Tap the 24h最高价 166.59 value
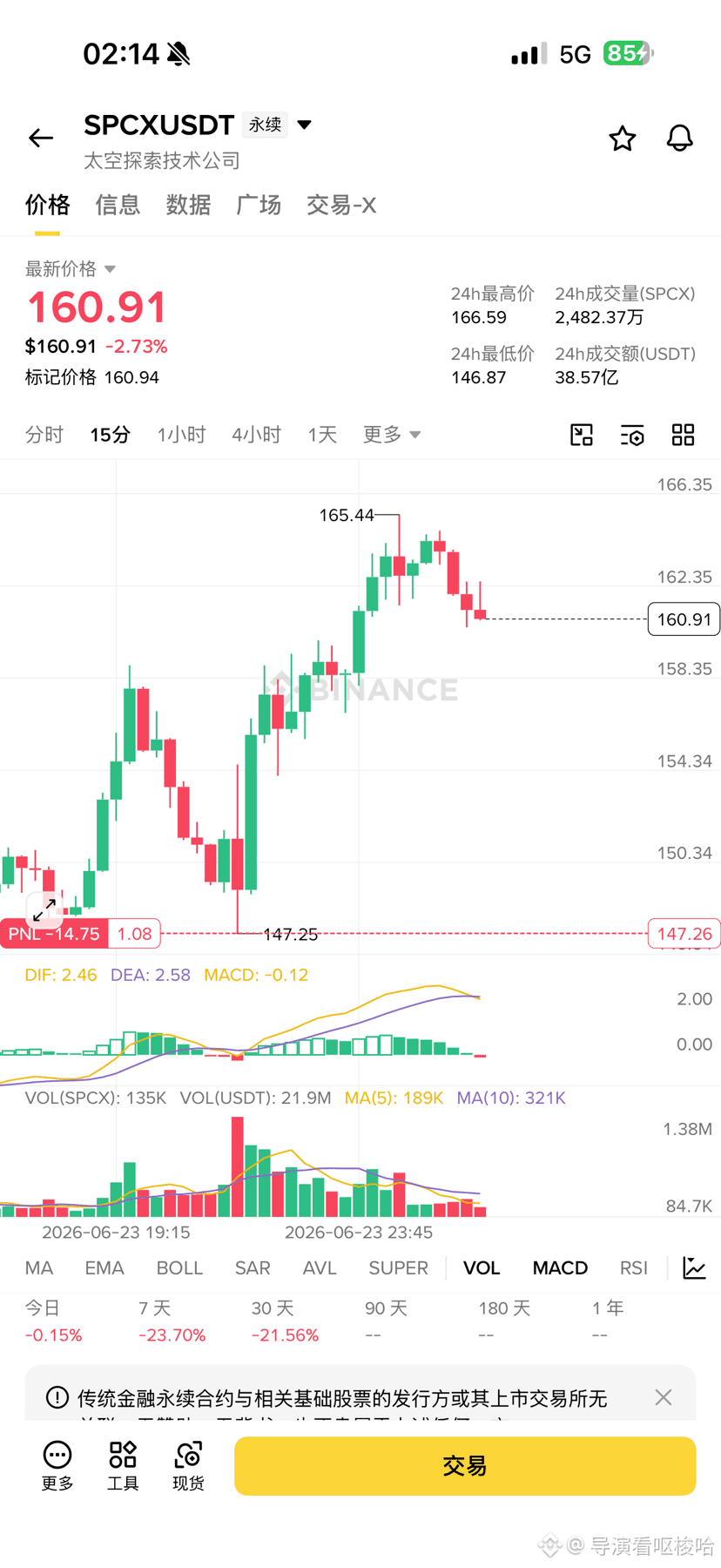This screenshot has width=721, height=1568. point(479,317)
